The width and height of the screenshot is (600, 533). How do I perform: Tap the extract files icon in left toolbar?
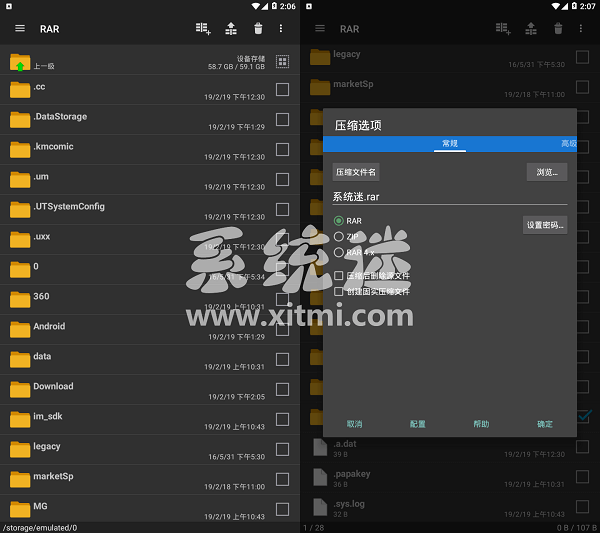coord(231,28)
